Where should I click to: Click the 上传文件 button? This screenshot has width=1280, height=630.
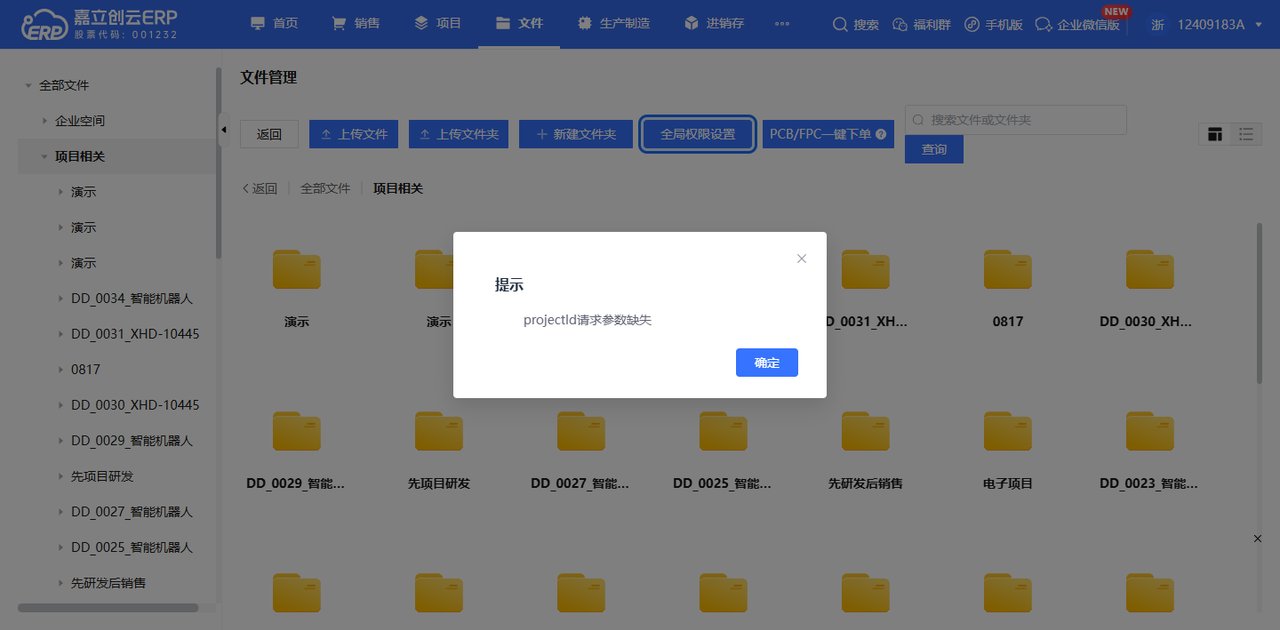(x=354, y=134)
